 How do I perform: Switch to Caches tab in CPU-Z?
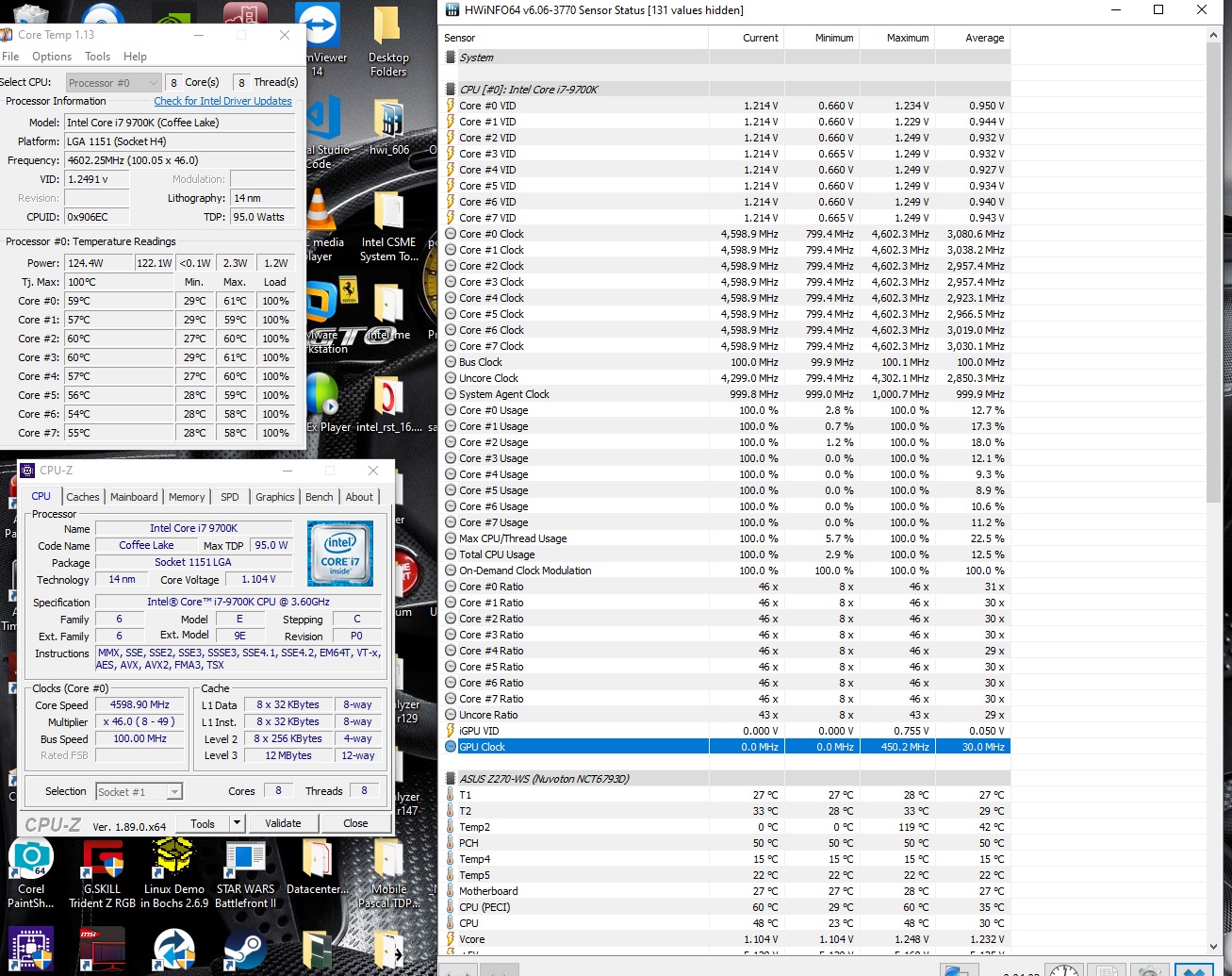pos(83,497)
